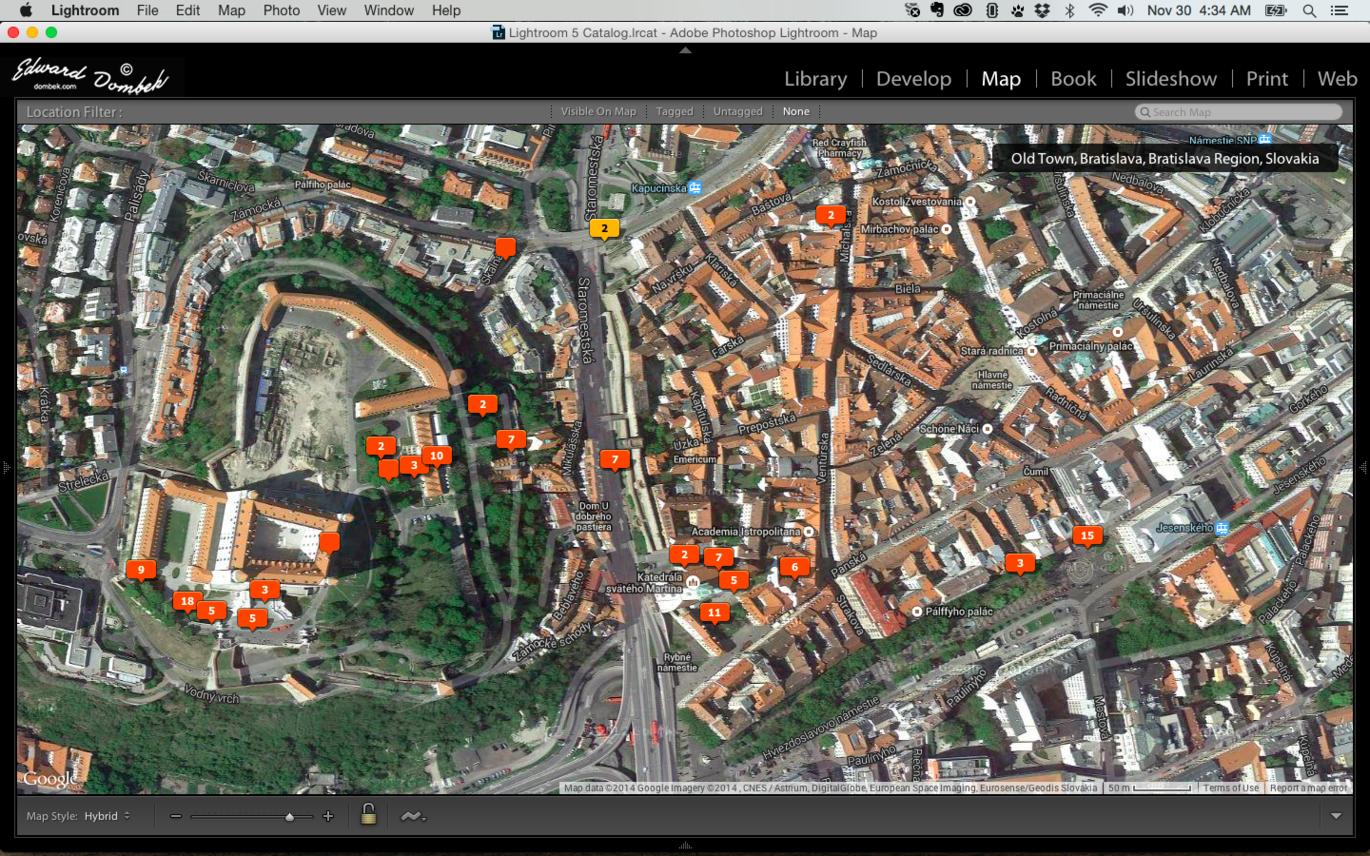
Task: Click the zoom in plus icon
Action: click(328, 817)
